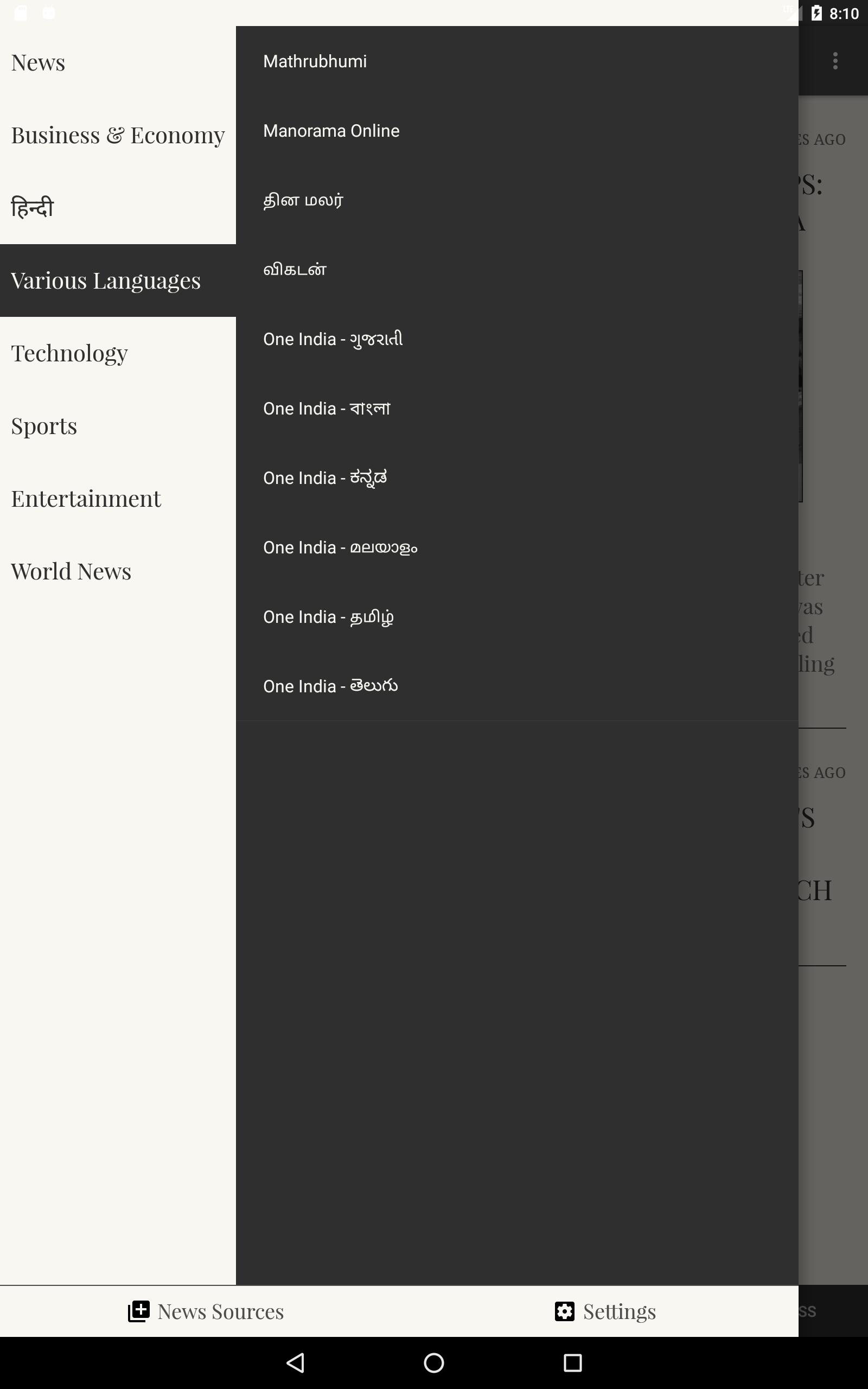This screenshot has height=1389, width=868.
Task: Open the three-dot overflow menu
Action: (x=835, y=61)
